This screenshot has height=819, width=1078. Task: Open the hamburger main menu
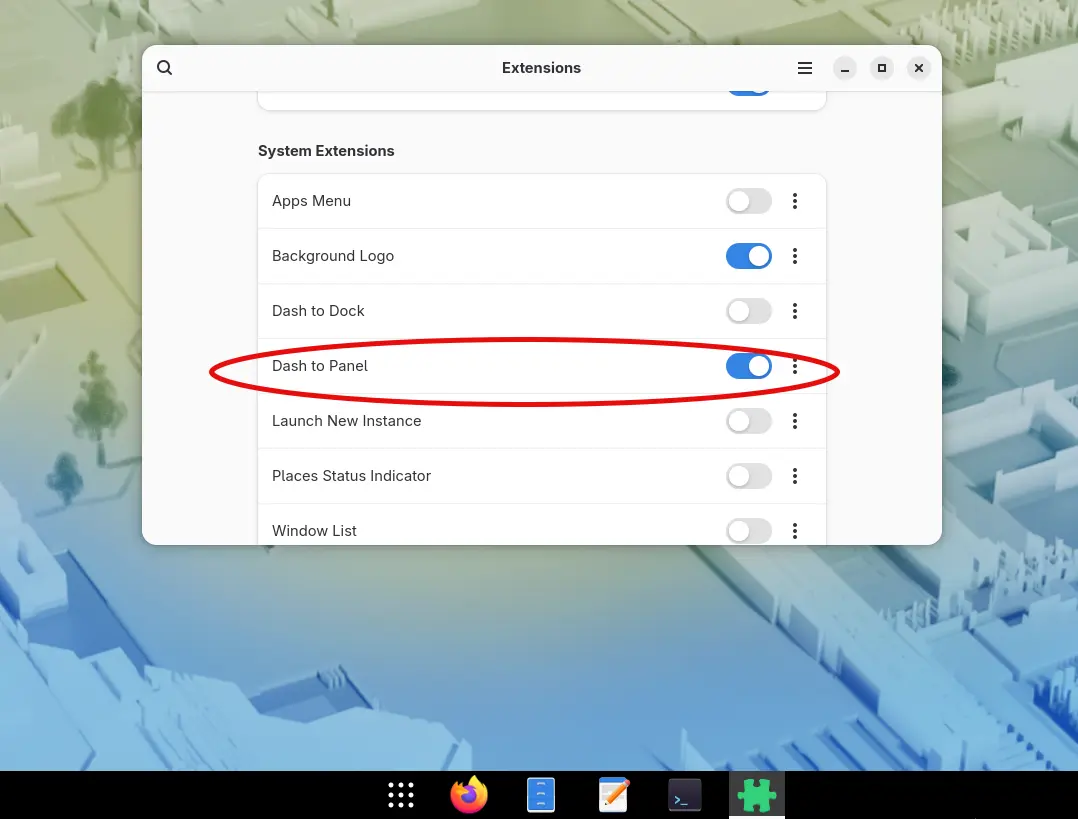click(x=804, y=67)
